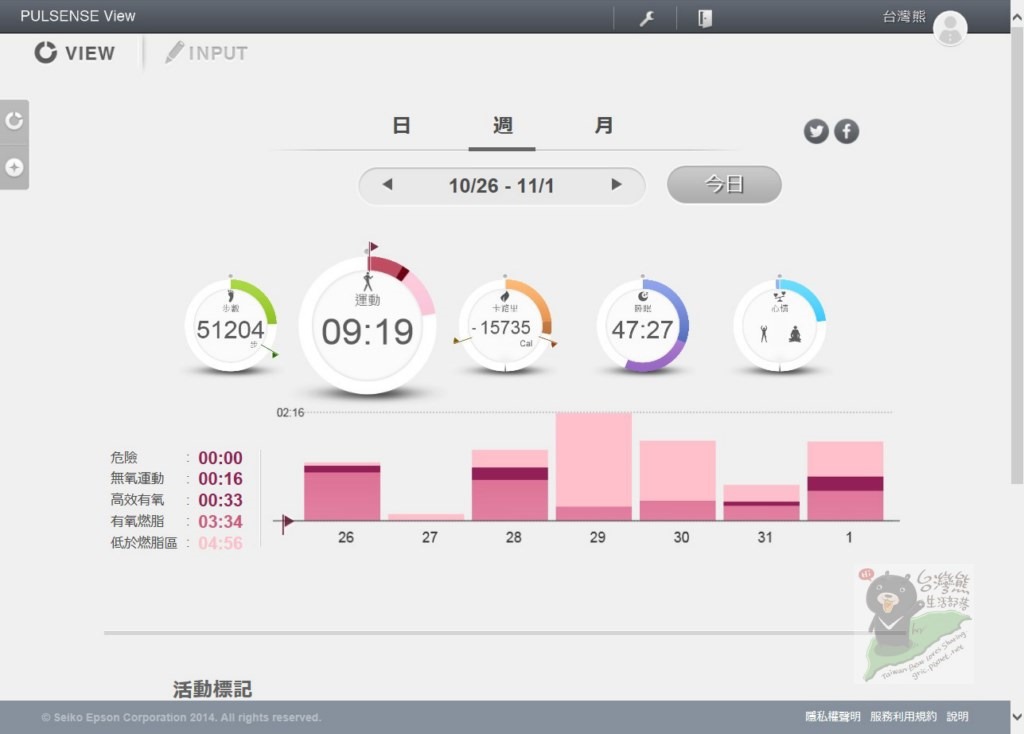The height and width of the screenshot is (734, 1024).
Task: Click the 02:16 axis label
Action: click(x=290, y=413)
